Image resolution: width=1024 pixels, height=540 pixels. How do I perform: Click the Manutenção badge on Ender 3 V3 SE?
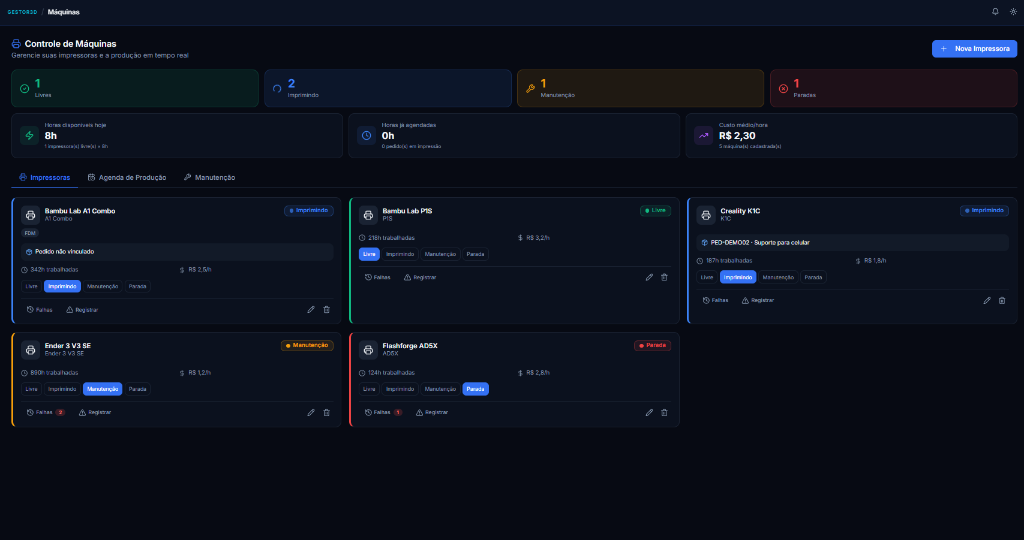[x=307, y=345]
